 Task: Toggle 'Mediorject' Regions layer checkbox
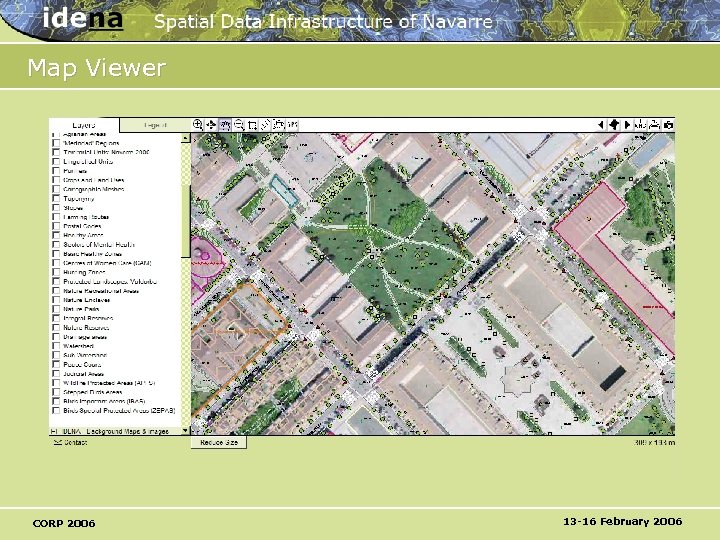tap(56, 143)
